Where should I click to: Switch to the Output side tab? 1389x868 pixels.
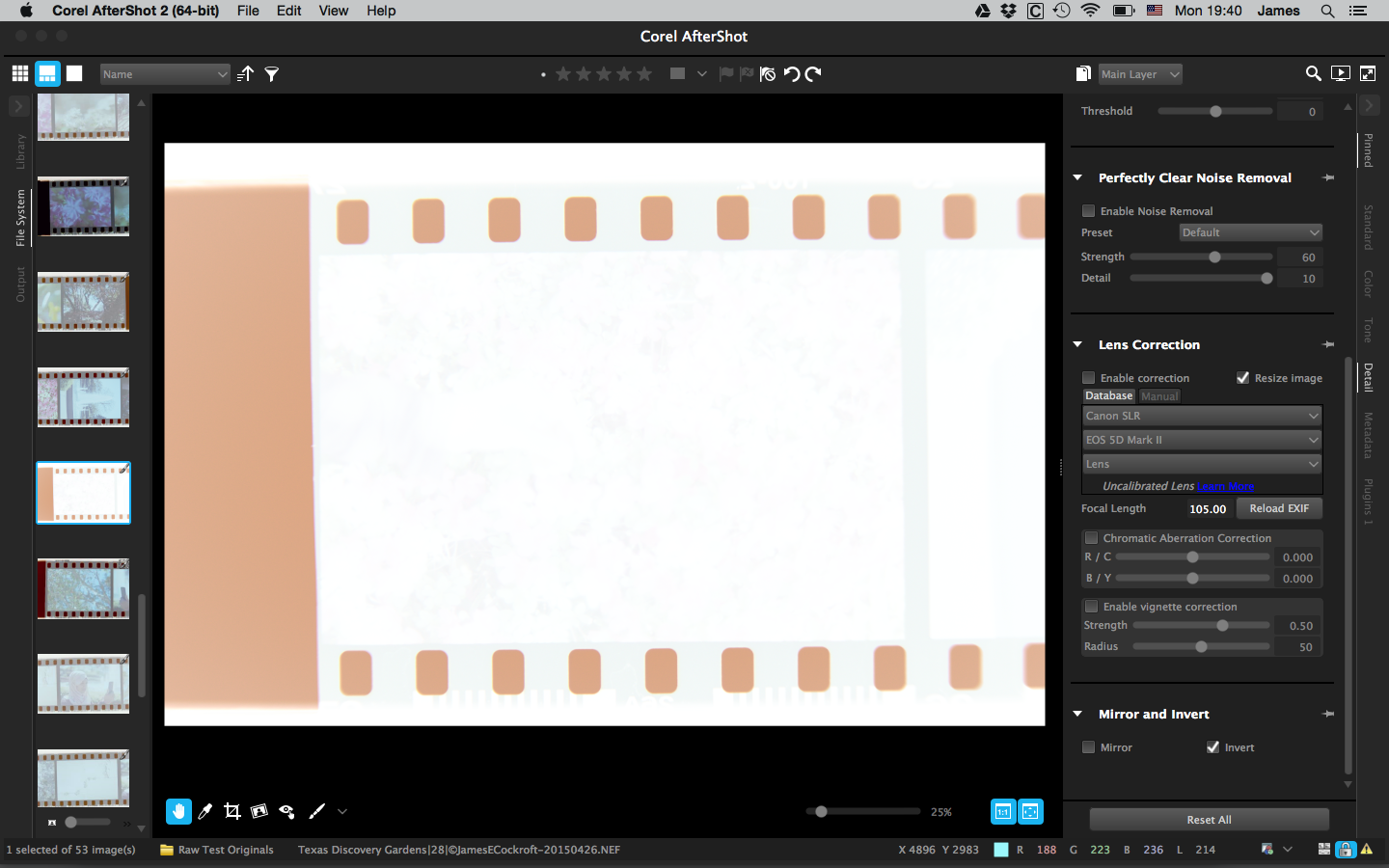coord(20,285)
